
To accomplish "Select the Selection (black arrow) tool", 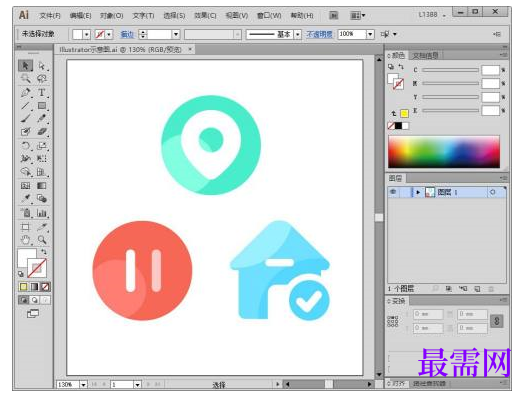I will (x=25, y=66).
